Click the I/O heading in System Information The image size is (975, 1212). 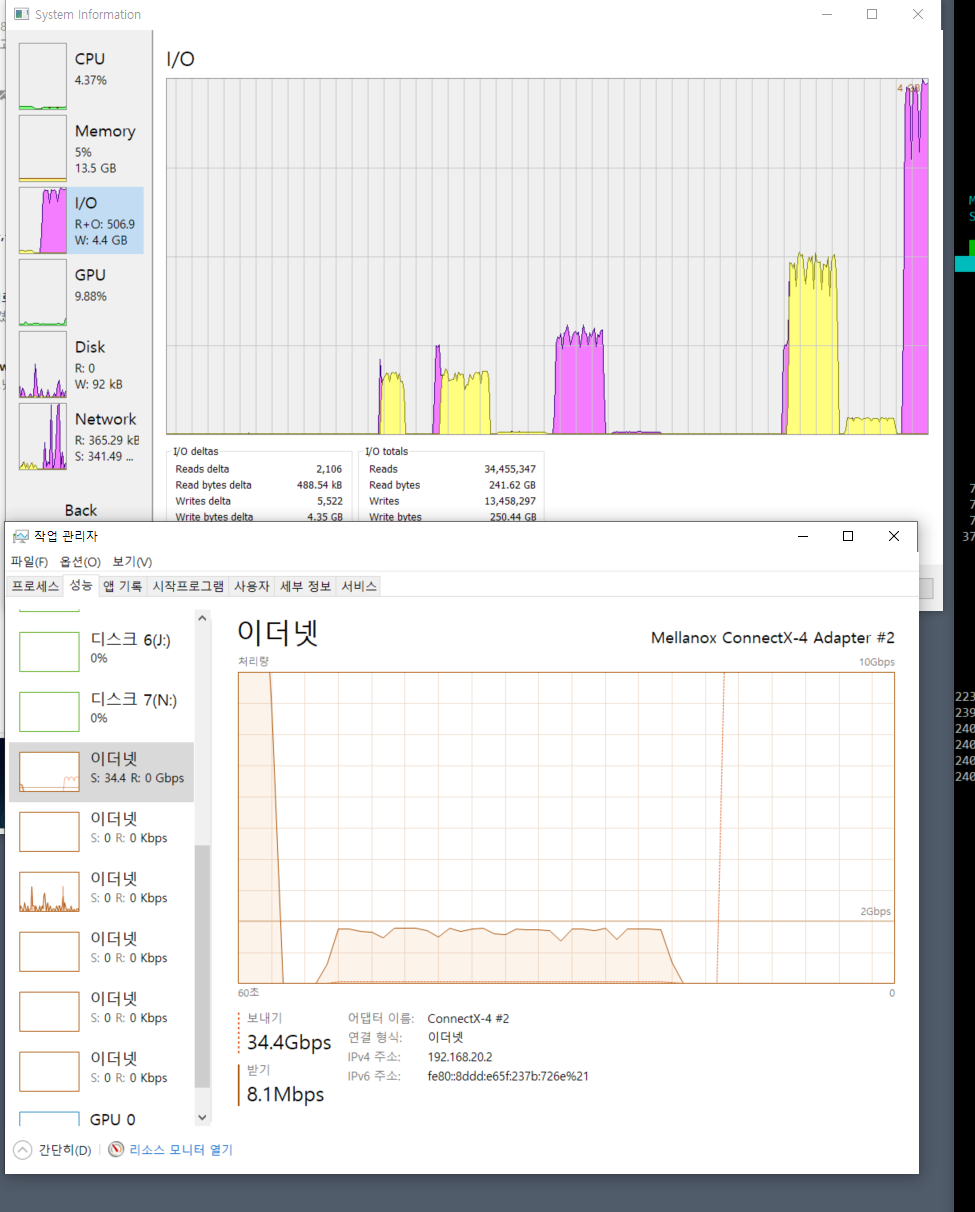pos(180,59)
